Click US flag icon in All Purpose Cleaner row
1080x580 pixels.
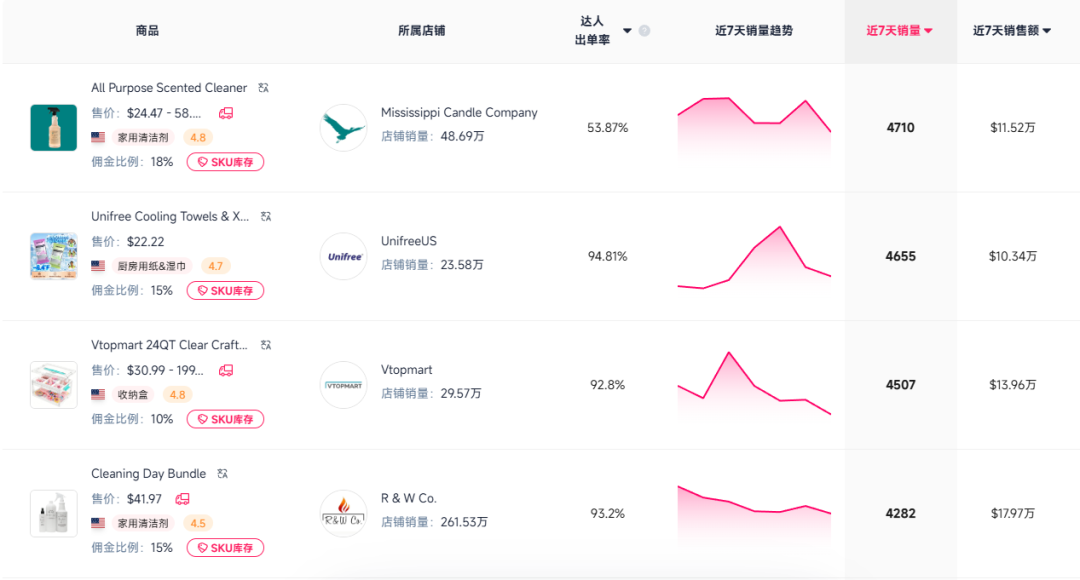[98, 137]
